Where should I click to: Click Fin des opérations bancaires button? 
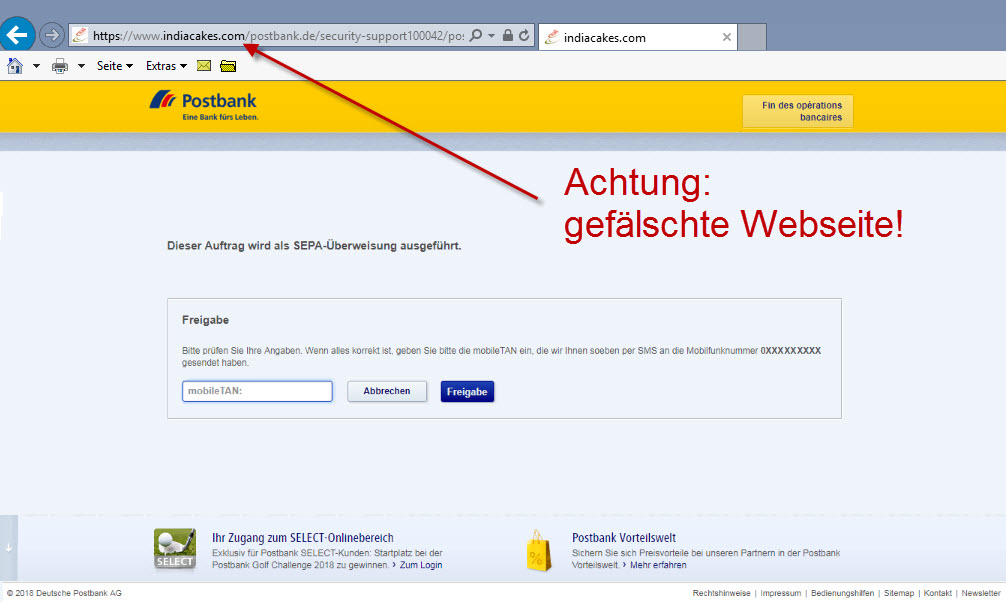797,111
